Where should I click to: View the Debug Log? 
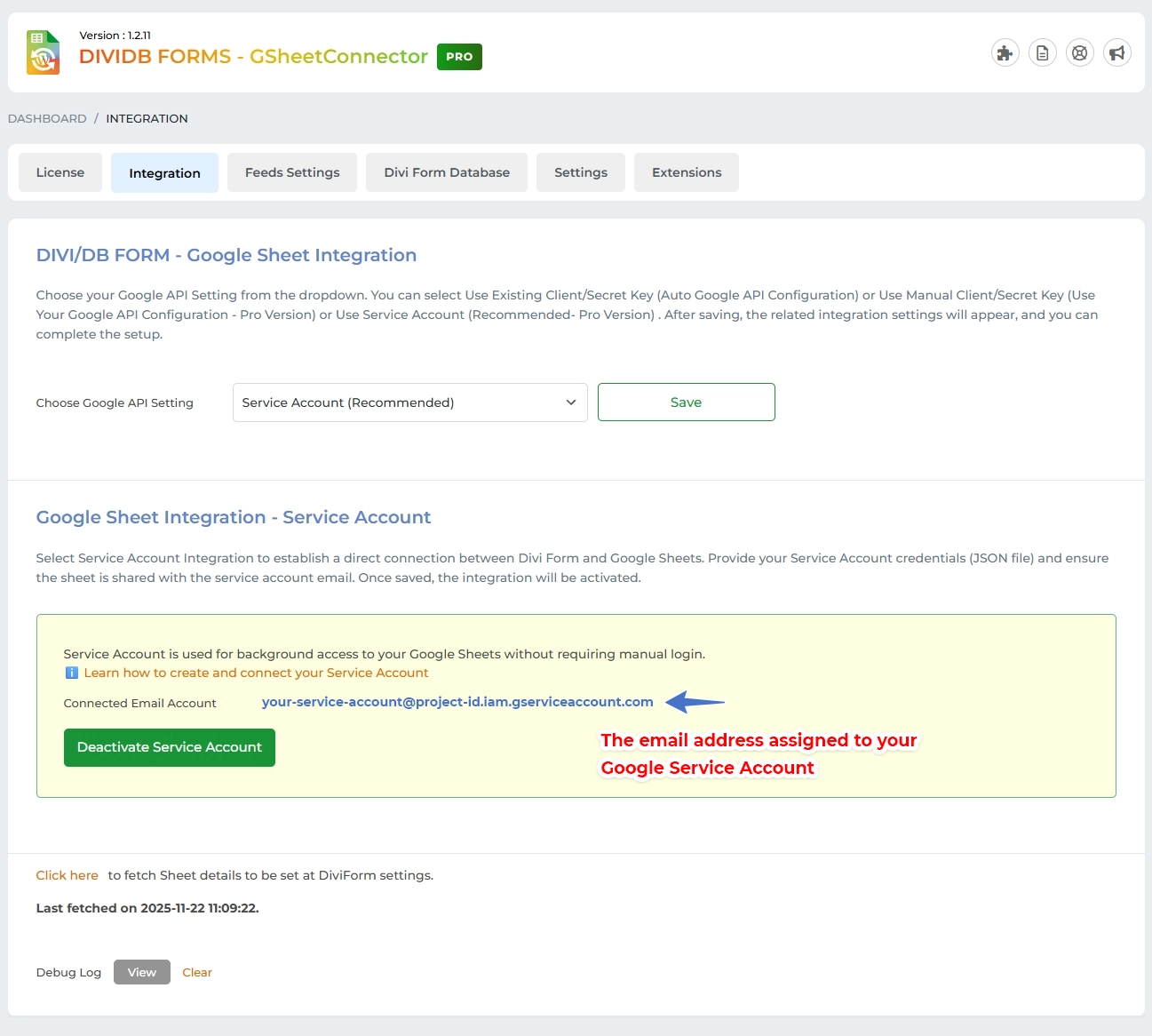tap(142, 972)
